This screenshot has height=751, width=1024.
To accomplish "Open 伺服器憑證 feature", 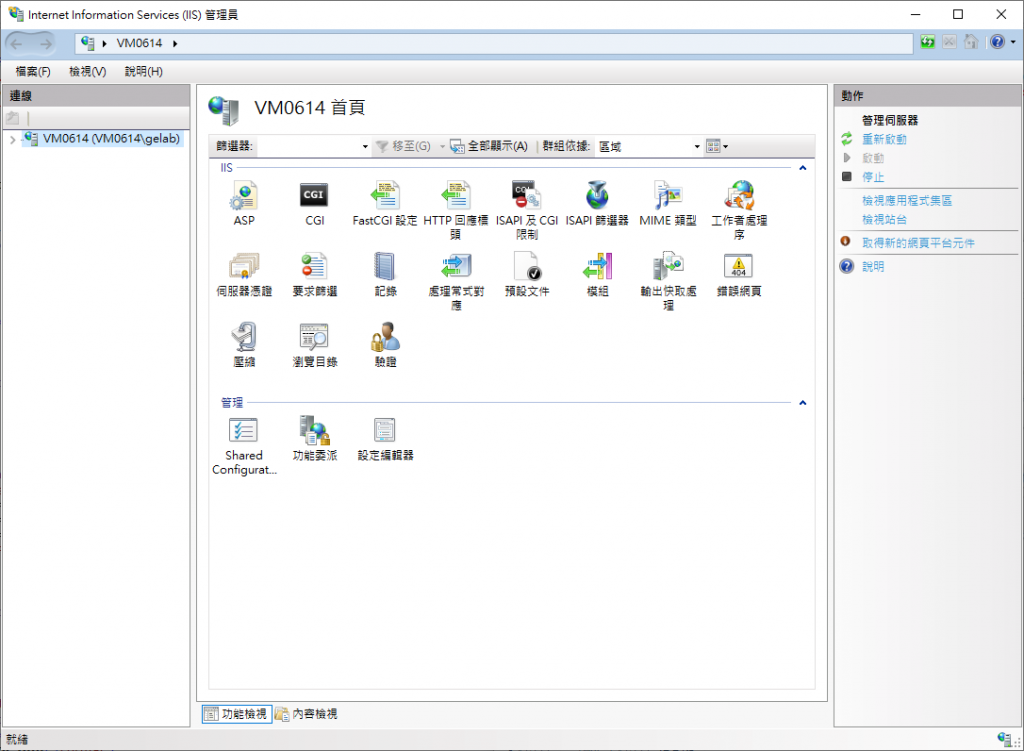I will [244, 274].
